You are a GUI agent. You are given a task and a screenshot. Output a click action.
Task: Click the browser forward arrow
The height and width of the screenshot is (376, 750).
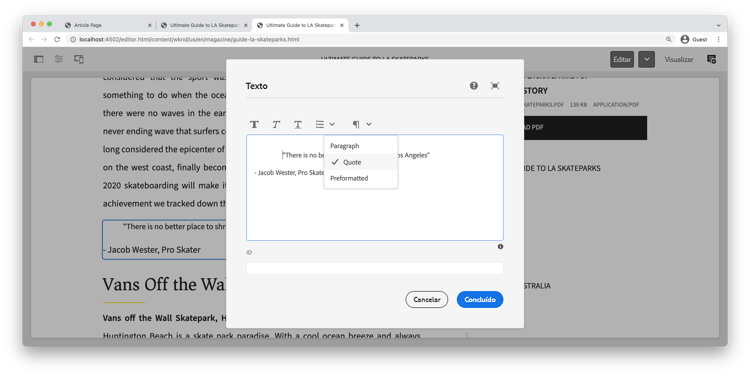pyautogui.click(x=44, y=39)
